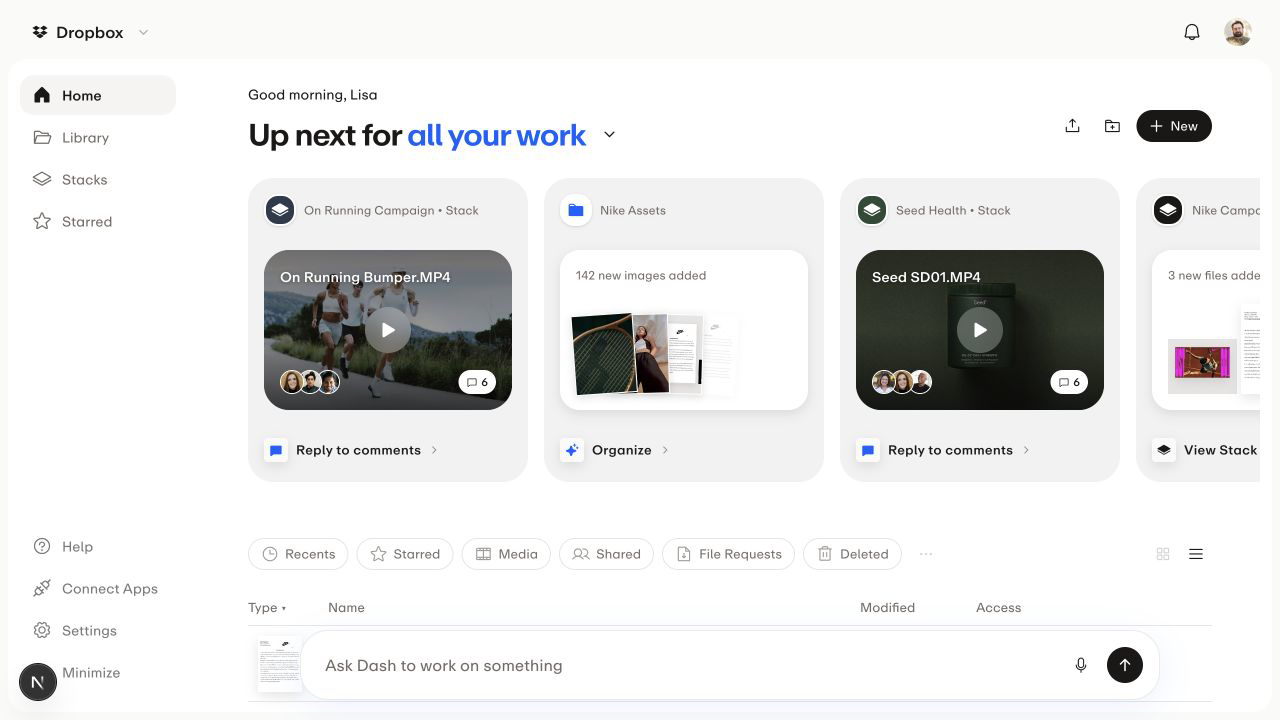
Task: Click the Ask Dash input field
Action: click(690, 665)
